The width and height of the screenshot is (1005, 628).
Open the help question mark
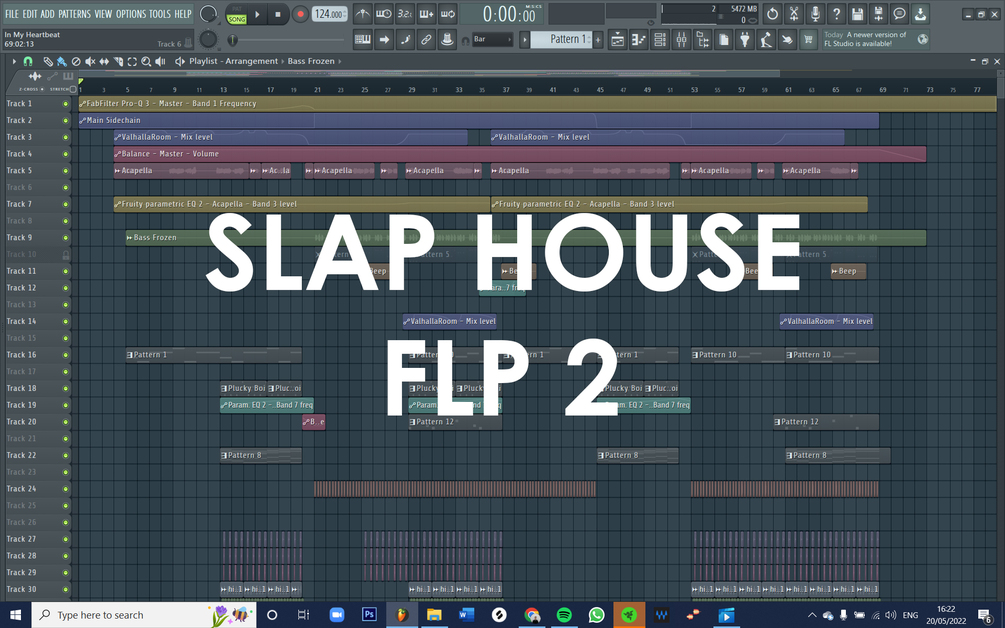click(x=836, y=13)
